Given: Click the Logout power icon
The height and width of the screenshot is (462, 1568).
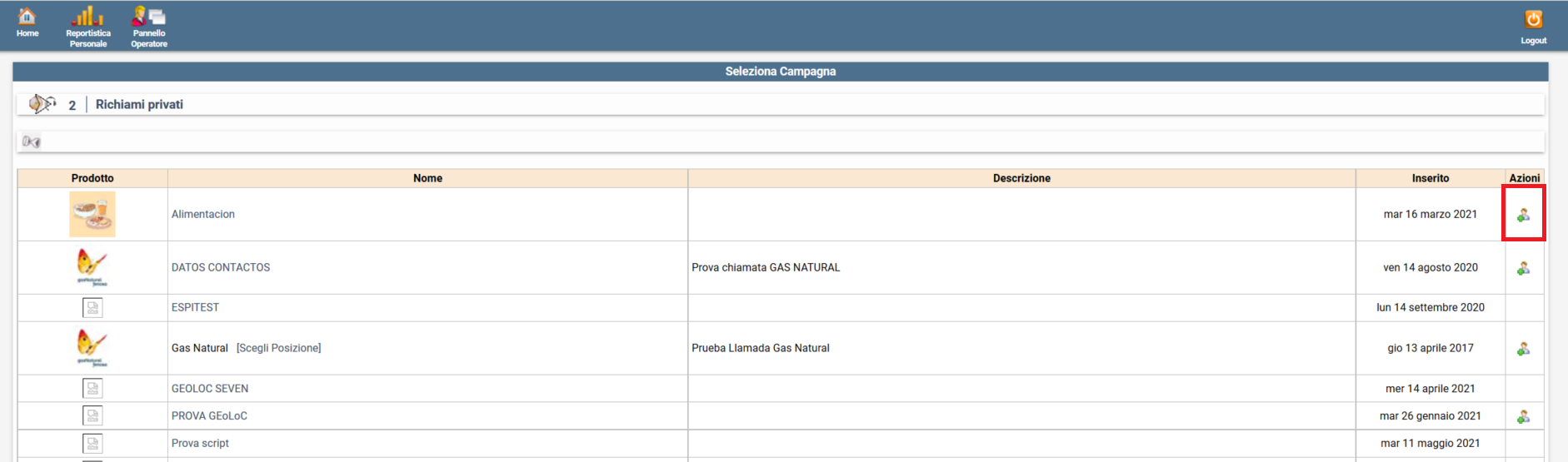Looking at the screenshot, I should pos(1533,20).
